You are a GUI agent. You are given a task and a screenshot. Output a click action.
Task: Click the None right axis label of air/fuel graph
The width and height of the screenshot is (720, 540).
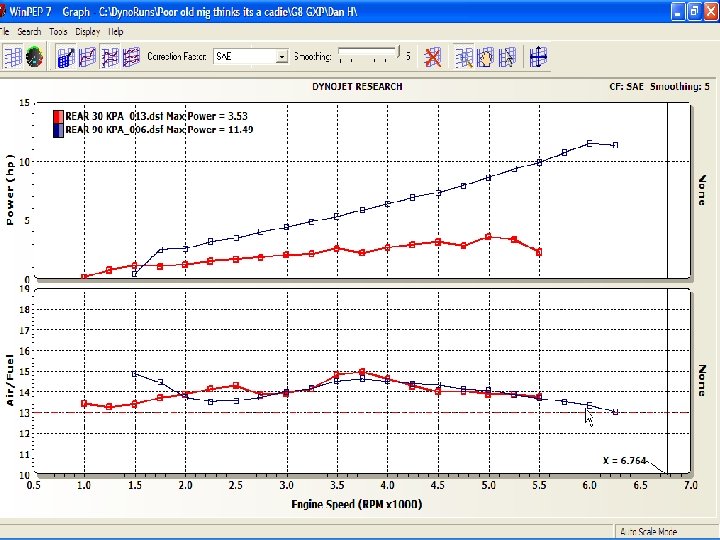tap(702, 381)
